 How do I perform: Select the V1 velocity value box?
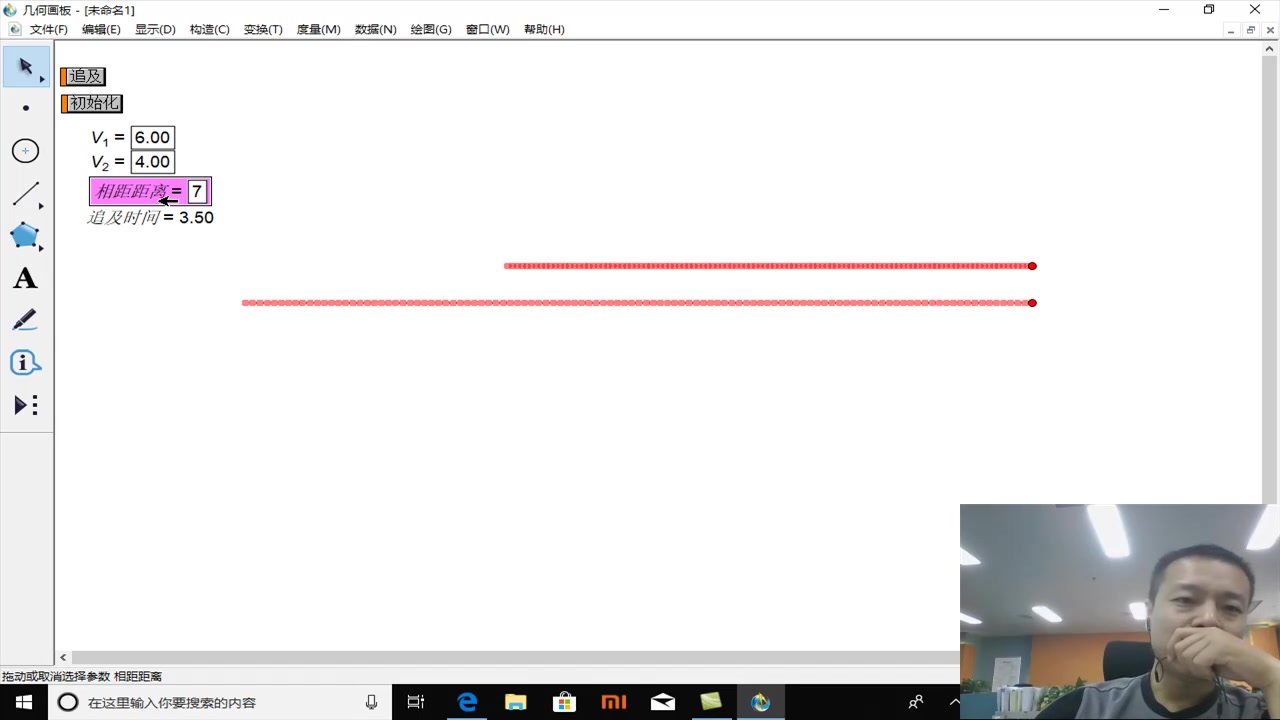click(152, 137)
